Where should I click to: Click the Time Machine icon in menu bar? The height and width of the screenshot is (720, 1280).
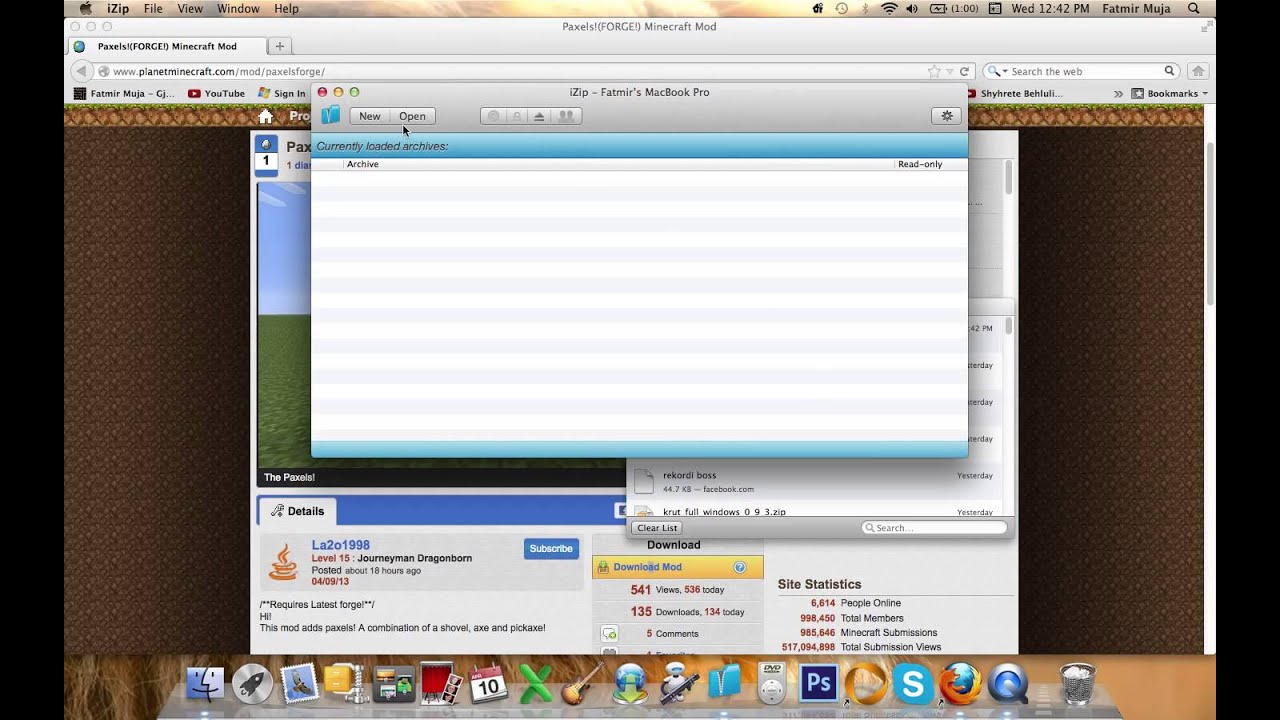pyautogui.click(x=842, y=8)
